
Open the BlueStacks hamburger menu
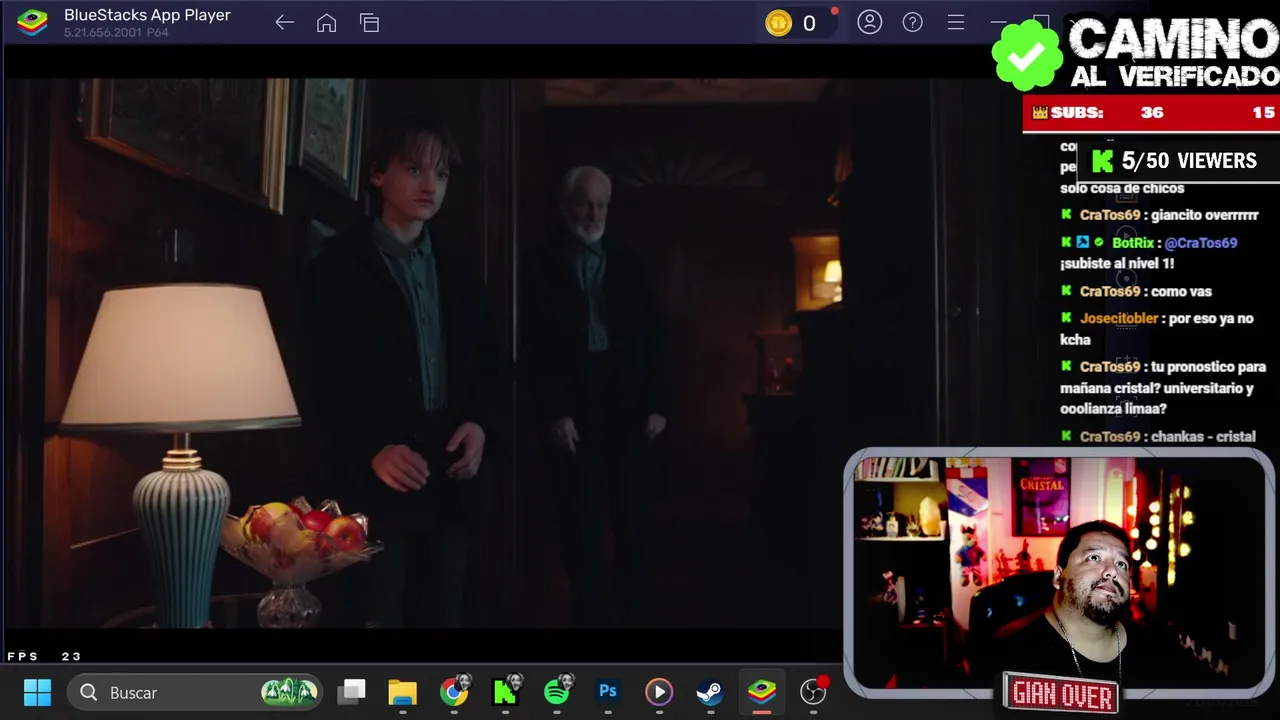point(955,22)
